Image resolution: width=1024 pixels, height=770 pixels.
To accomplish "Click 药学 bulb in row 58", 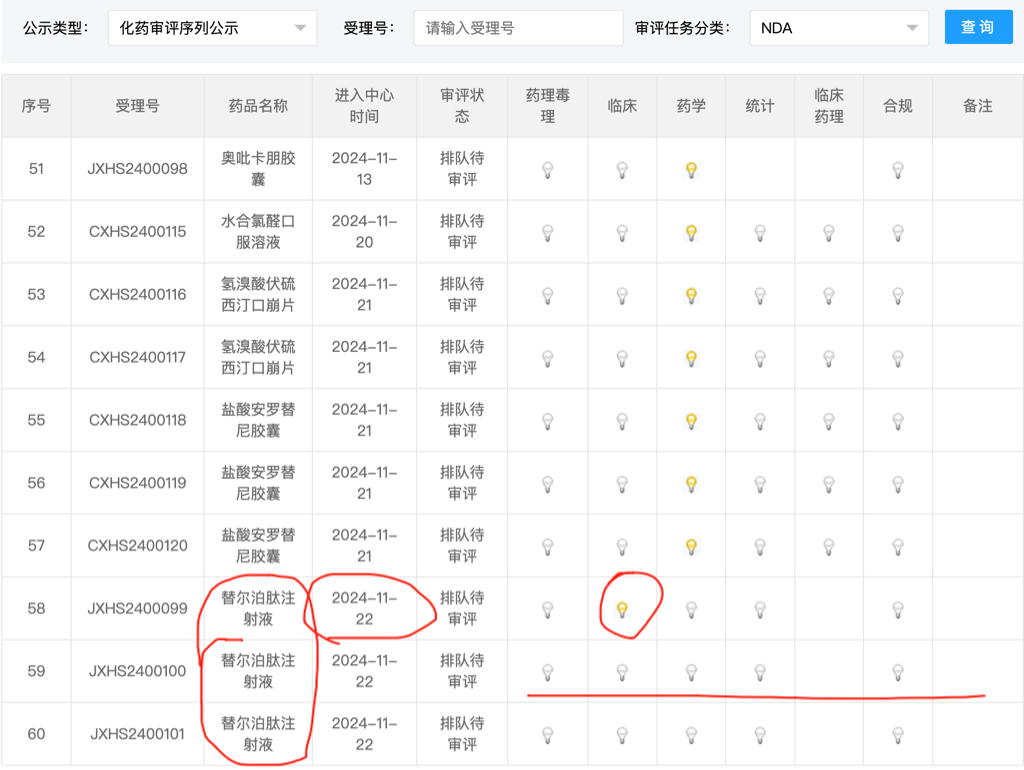I will [x=691, y=610].
